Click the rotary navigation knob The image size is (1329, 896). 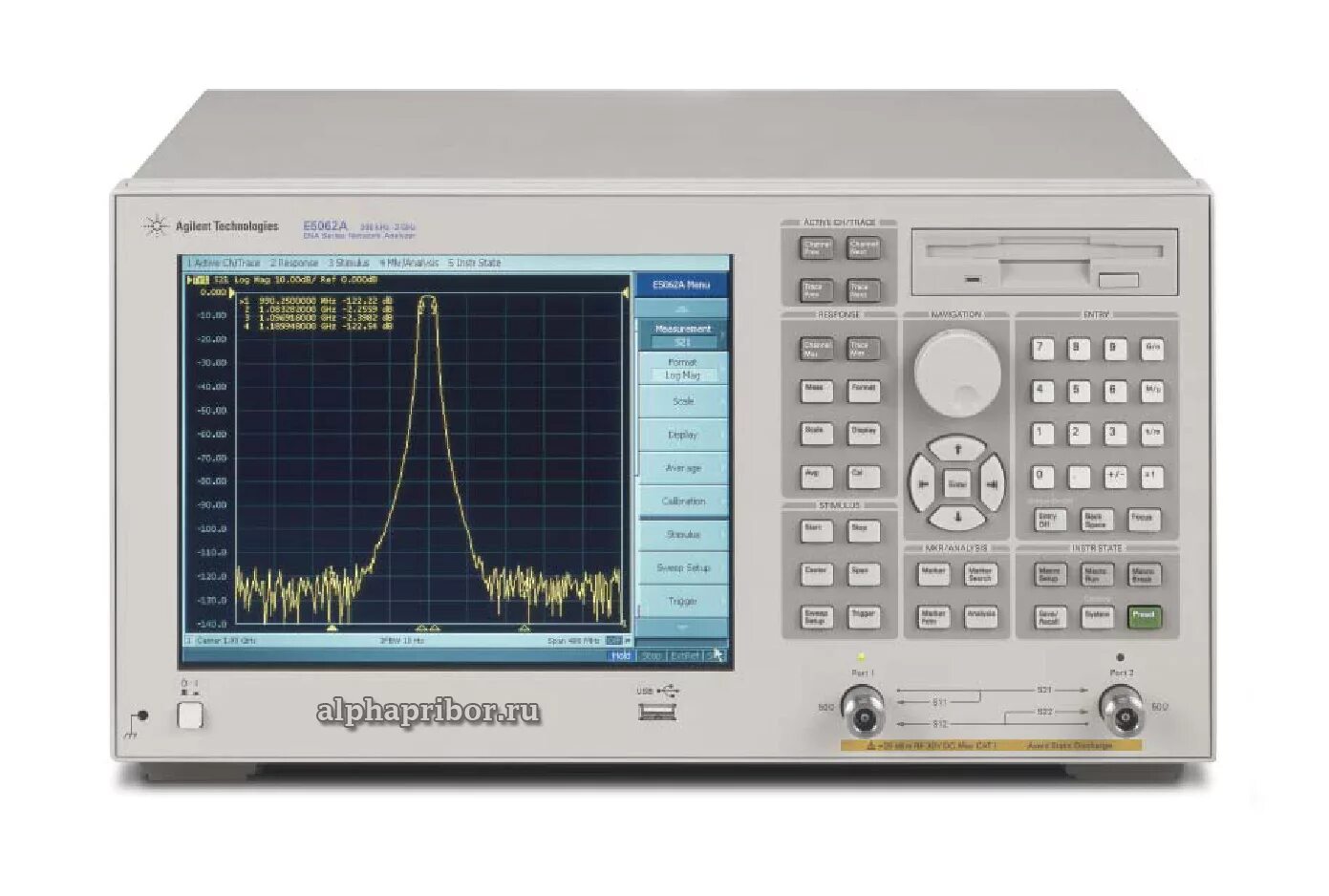click(957, 373)
